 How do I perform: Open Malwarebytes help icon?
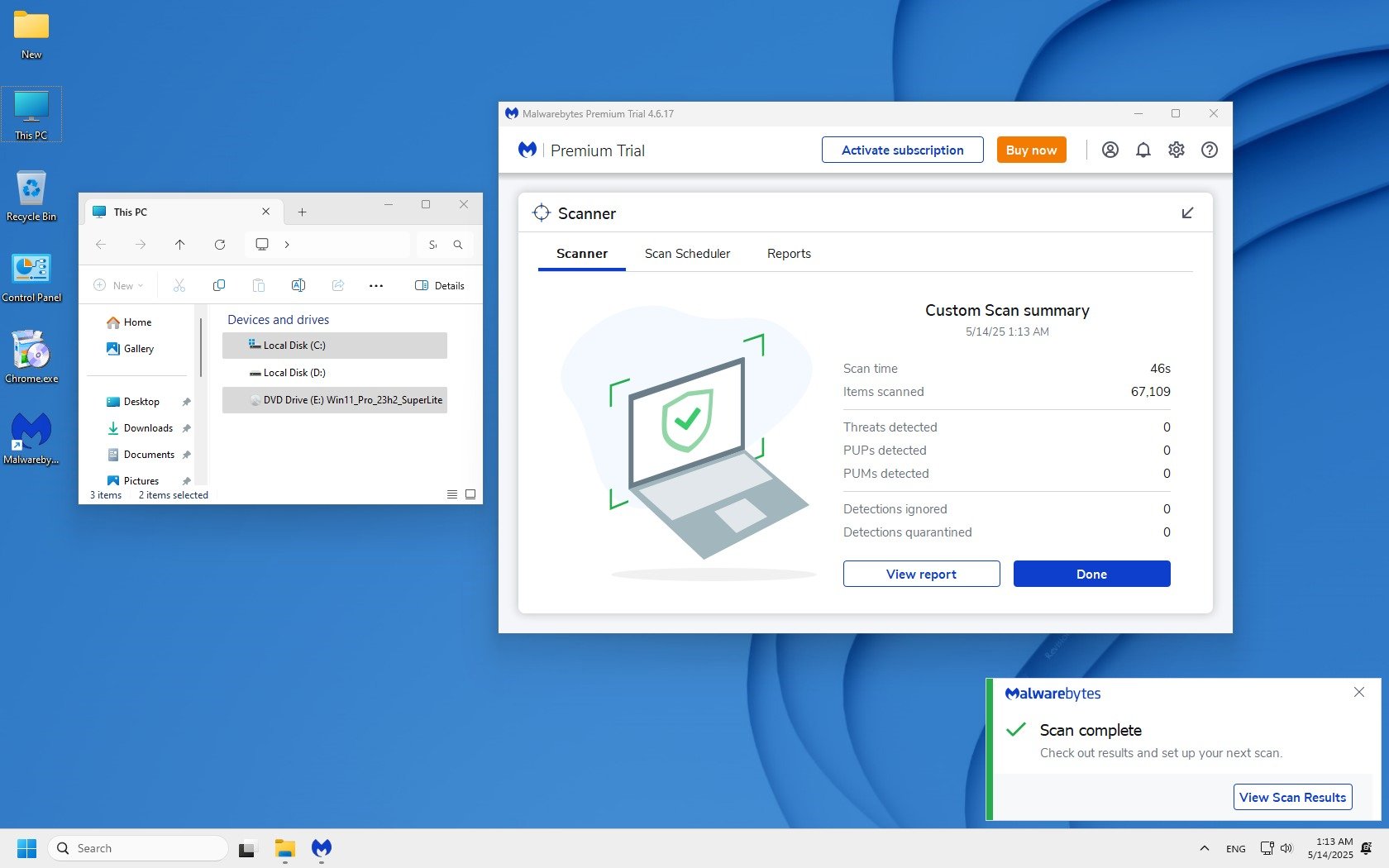click(x=1210, y=150)
